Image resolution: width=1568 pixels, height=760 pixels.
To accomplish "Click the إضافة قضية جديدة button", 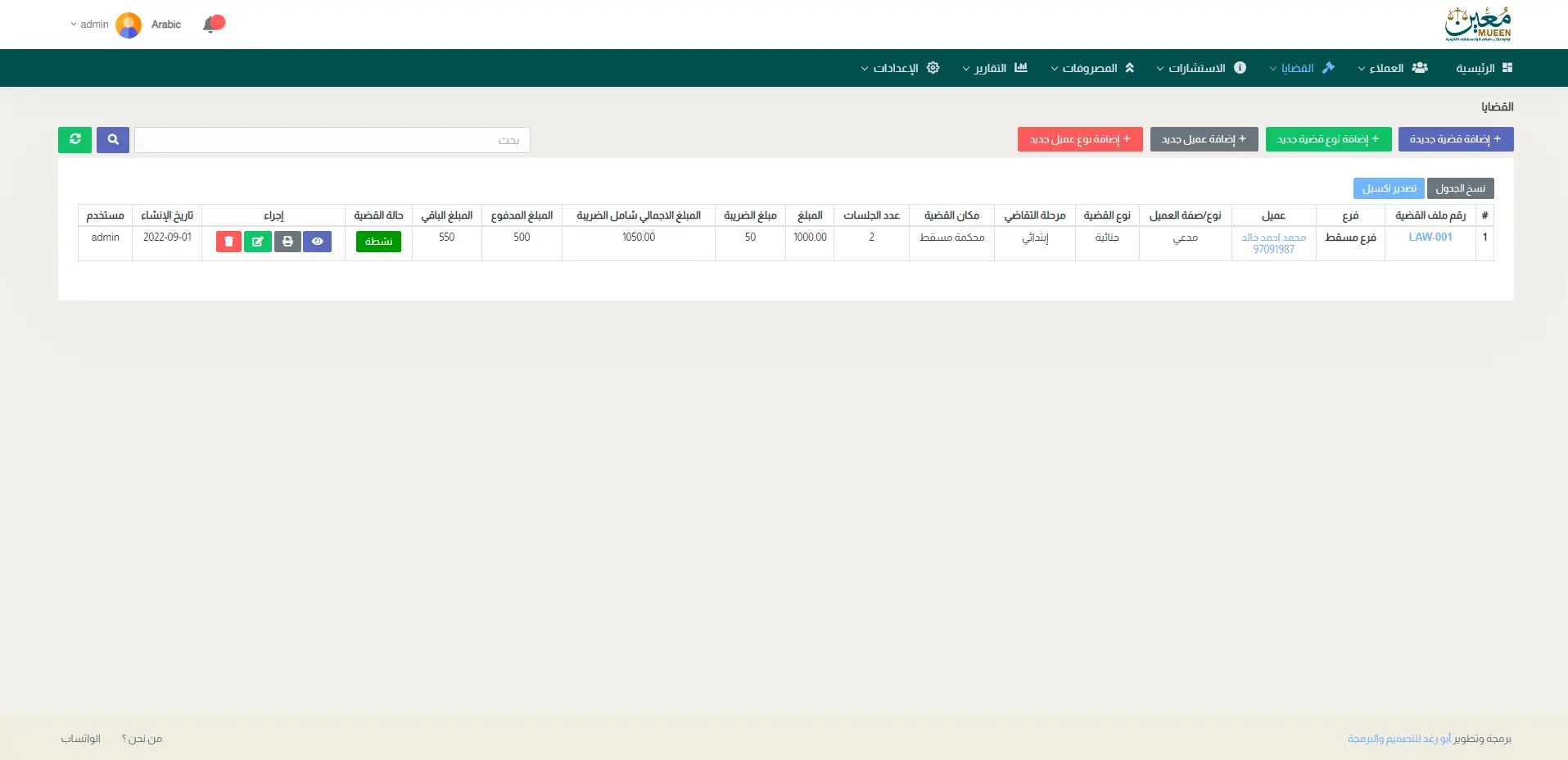I will coord(1455,139).
